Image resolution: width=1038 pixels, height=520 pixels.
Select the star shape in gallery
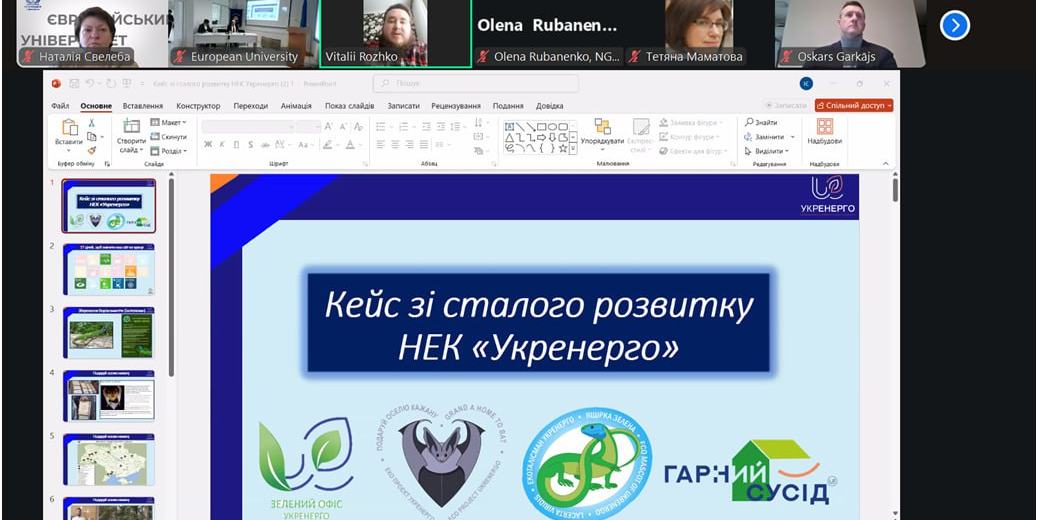coord(563,148)
